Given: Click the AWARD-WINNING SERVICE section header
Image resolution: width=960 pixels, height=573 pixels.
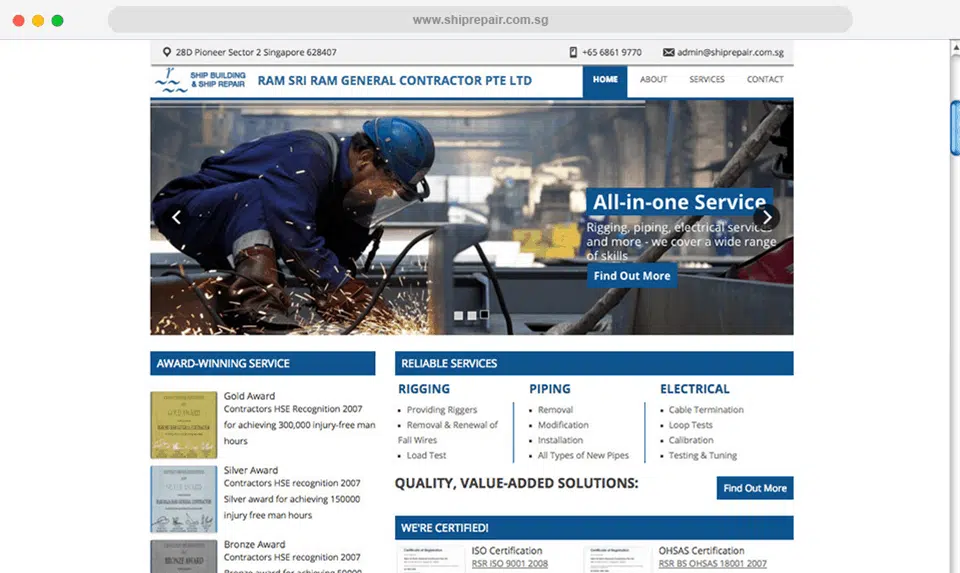Looking at the screenshot, I should click(x=263, y=363).
